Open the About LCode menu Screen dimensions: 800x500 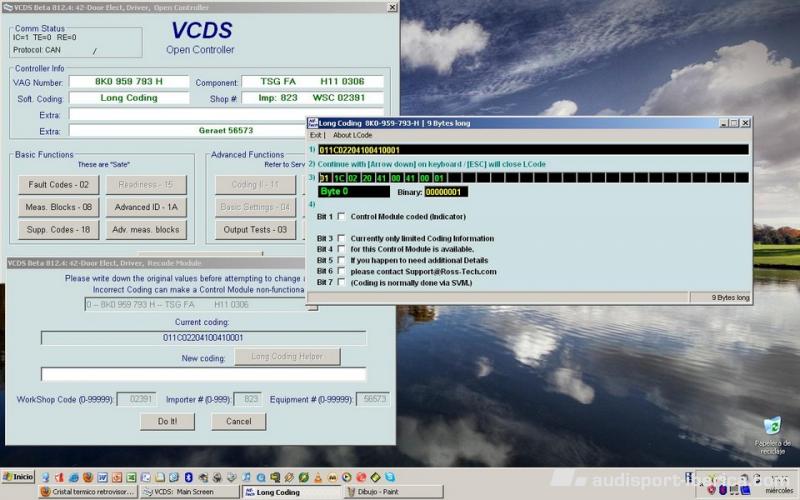(x=352, y=135)
